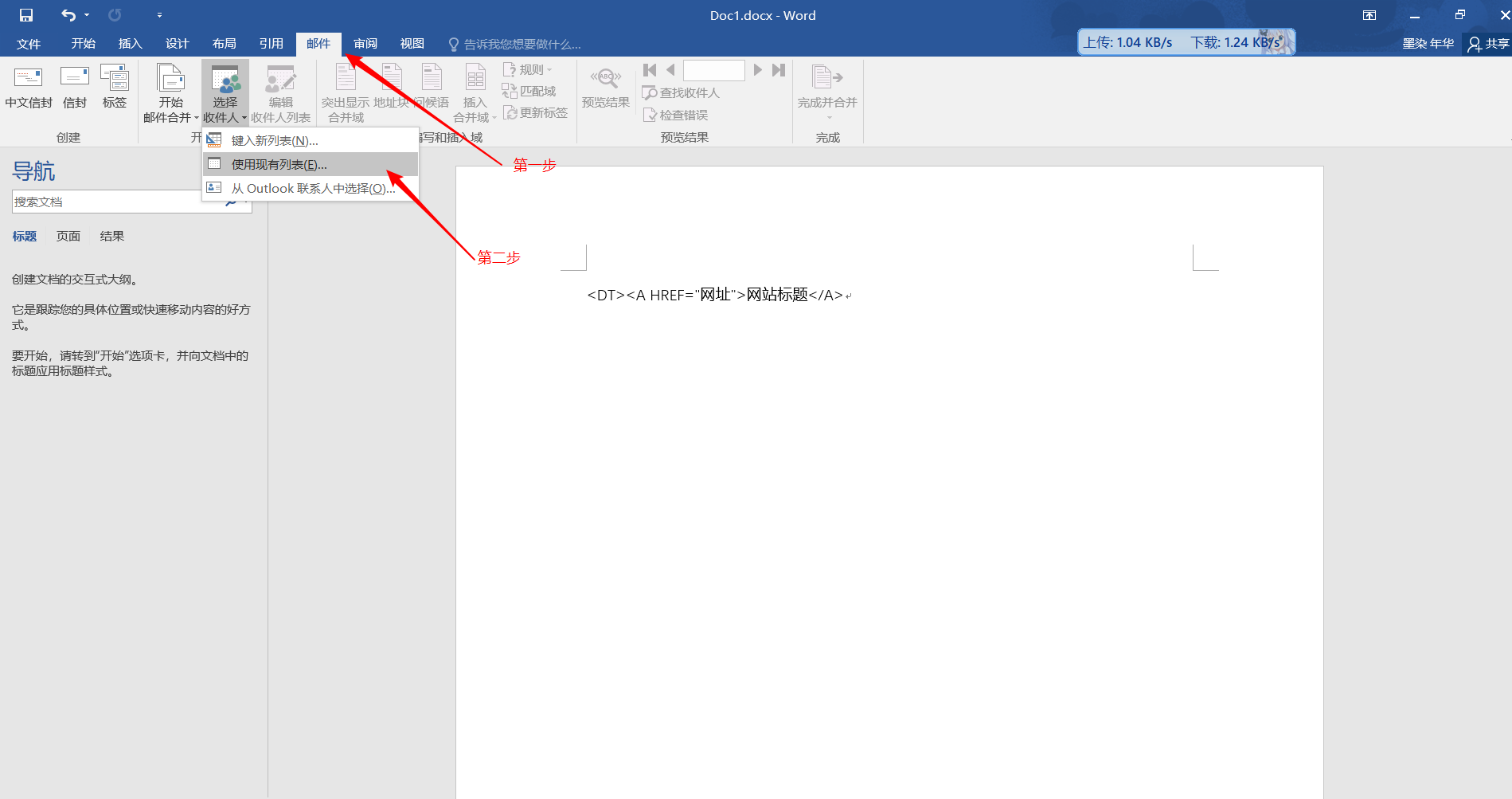Choose 使用现有列表(E)... from the menu
The height and width of the screenshot is (799, 1512).
click(311, 165)
